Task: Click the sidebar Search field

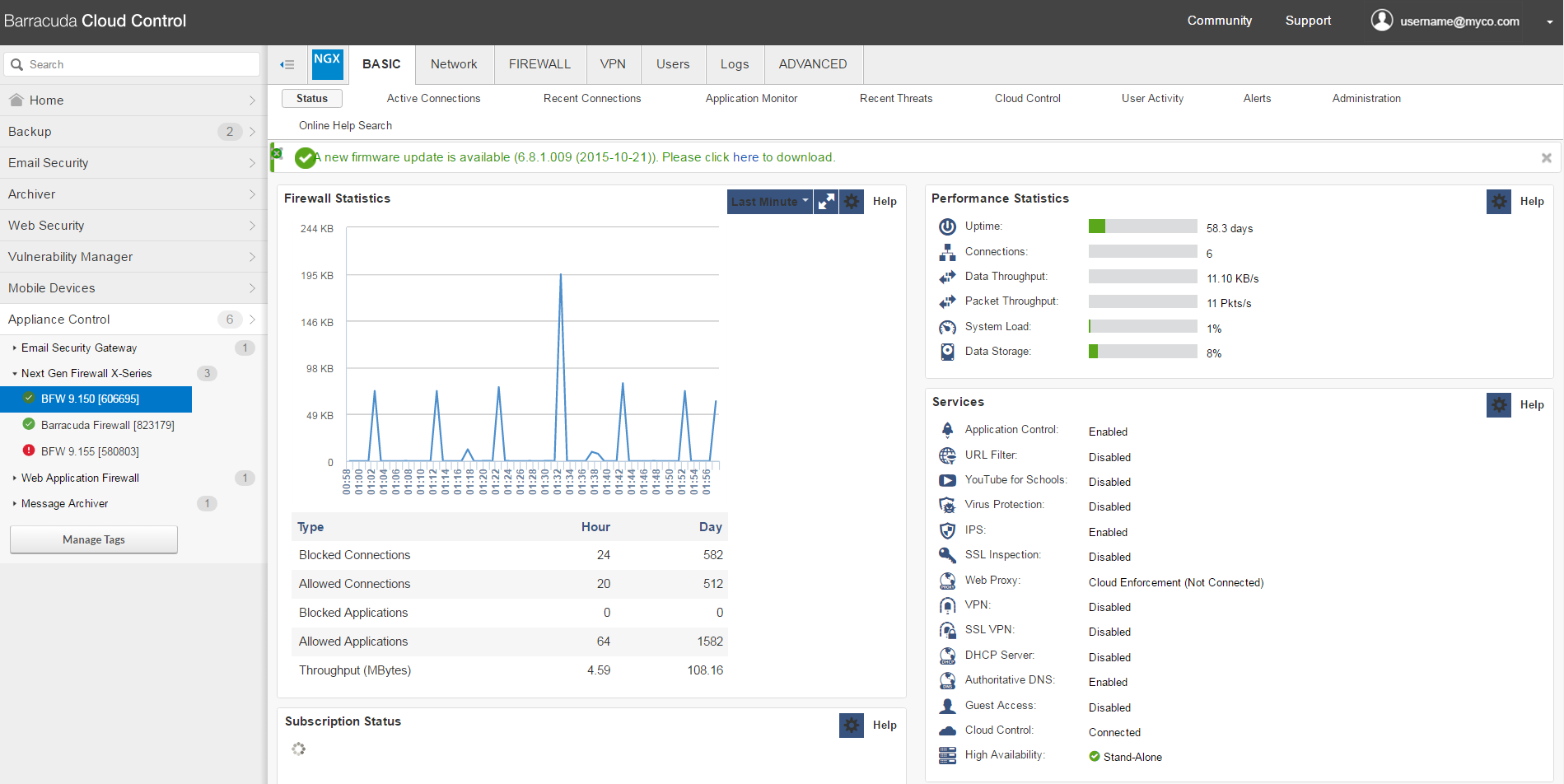Action: click(x=132, y=64)
